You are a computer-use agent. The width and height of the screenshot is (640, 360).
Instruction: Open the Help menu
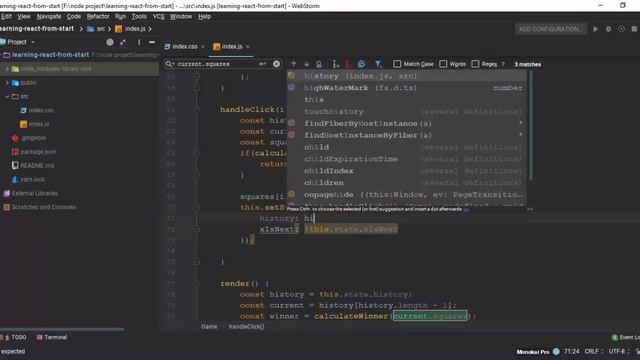(x=204, y=17)
